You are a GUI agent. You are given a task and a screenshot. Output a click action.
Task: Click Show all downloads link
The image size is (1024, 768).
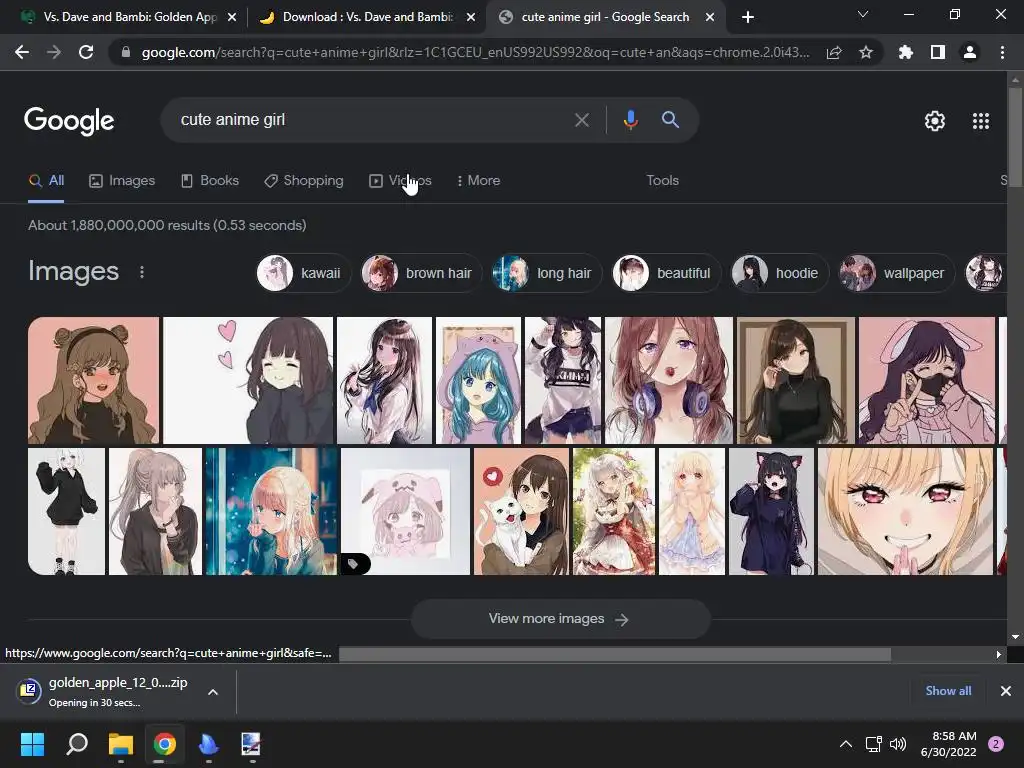click(948, 691)
